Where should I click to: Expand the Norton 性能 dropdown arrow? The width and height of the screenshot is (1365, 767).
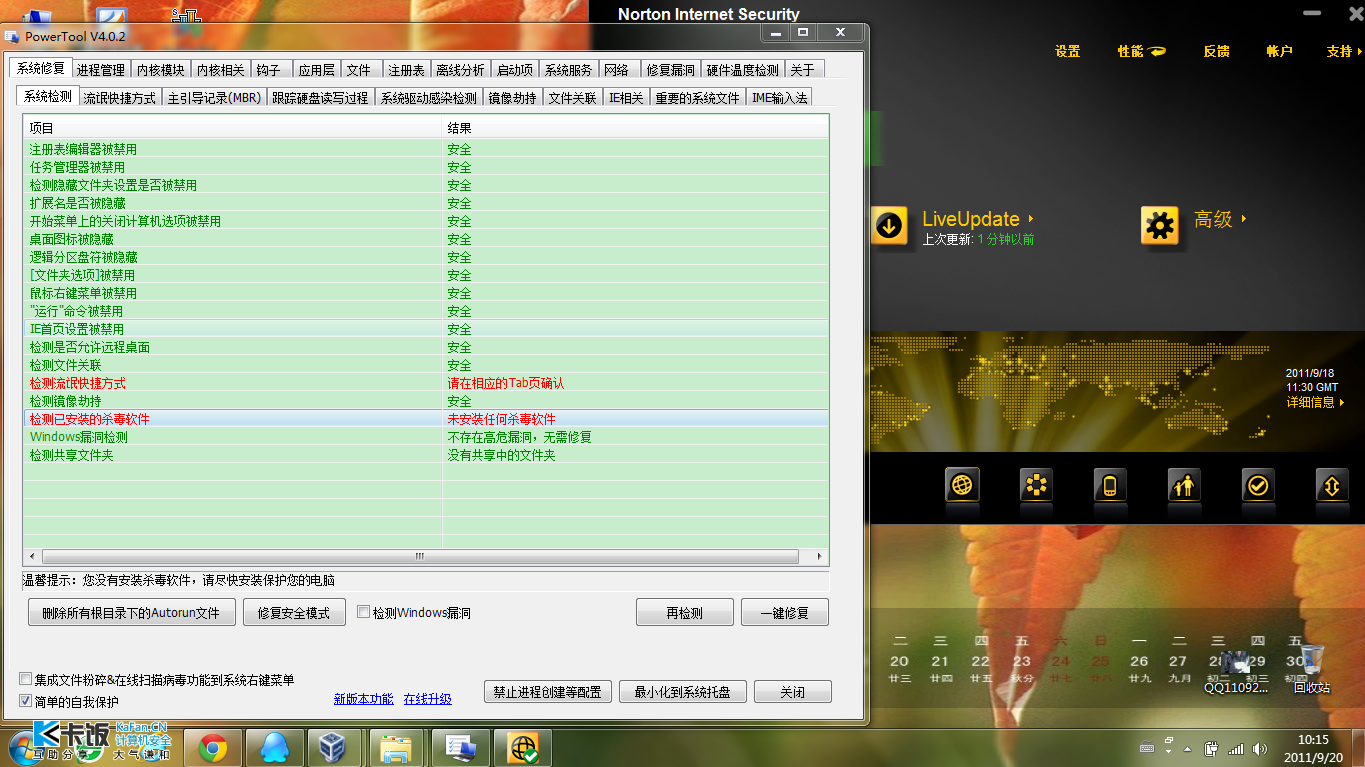click(1156, 51)
